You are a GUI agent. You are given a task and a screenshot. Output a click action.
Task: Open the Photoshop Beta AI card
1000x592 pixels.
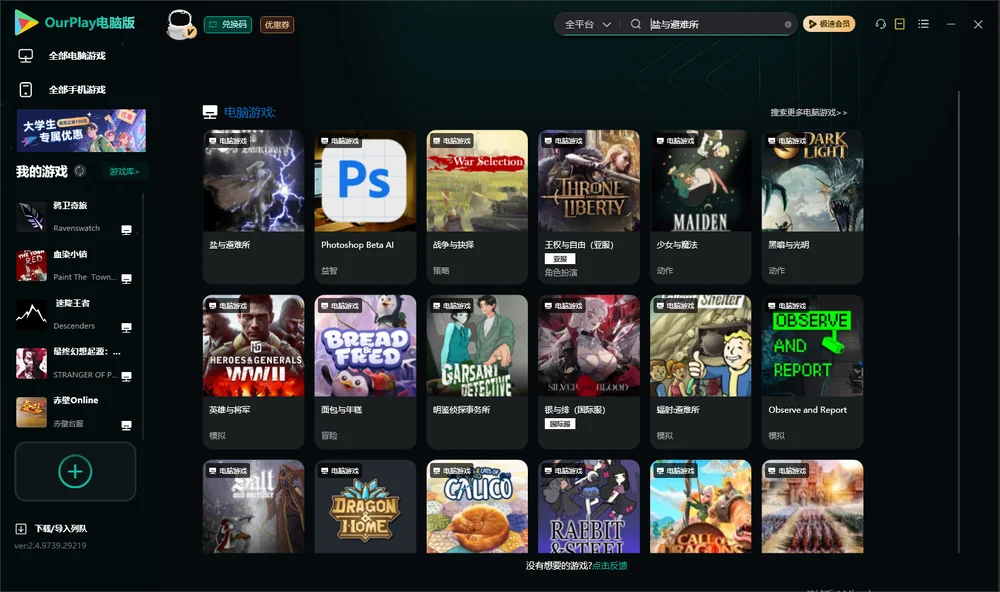click(365, 207)
